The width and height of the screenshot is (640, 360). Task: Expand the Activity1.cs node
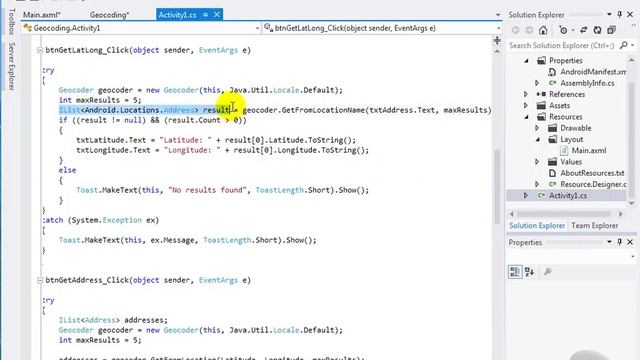(526, 196)
